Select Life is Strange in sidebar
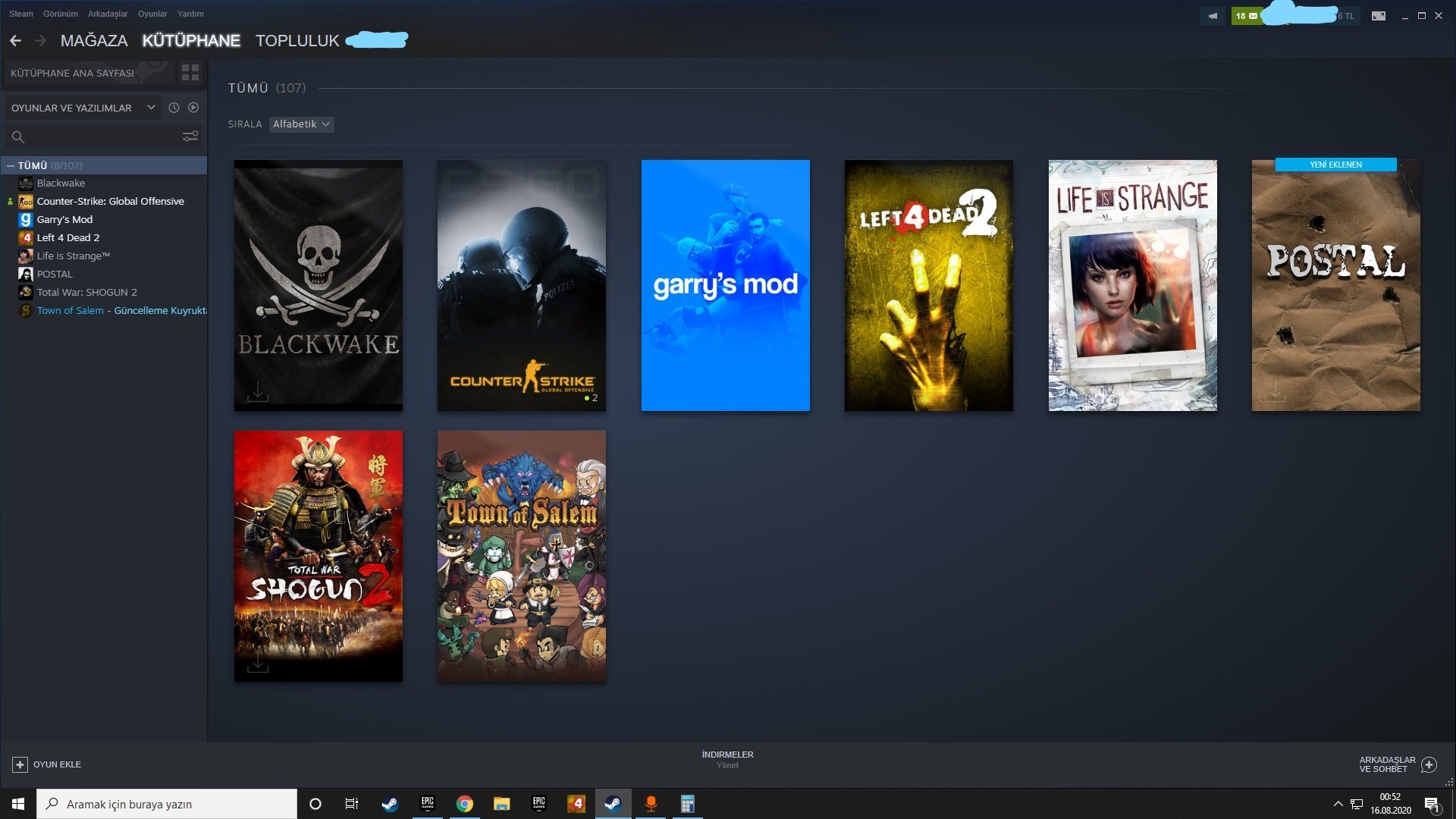The height and width of the screenshot is (819, 1456). point(74,256)
